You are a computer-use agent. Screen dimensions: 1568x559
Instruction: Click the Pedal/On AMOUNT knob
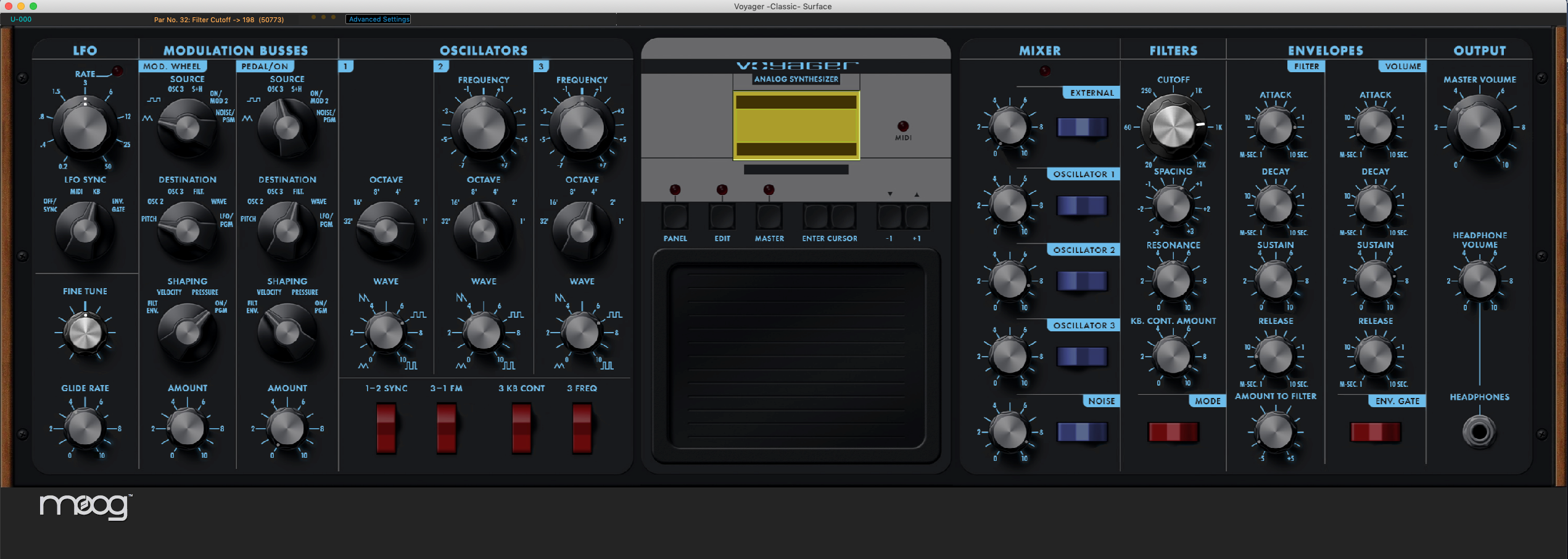pos(287,428)
